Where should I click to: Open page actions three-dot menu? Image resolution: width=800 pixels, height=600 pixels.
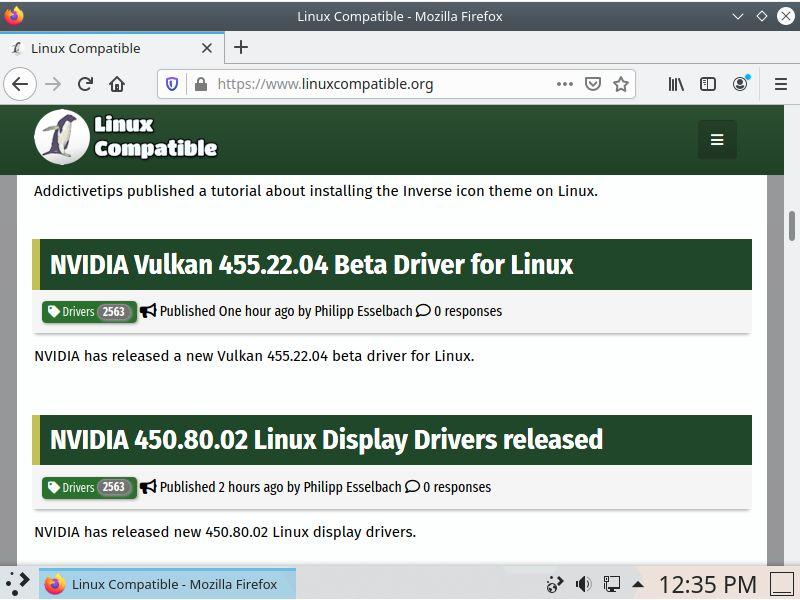[x=565, y=84]
